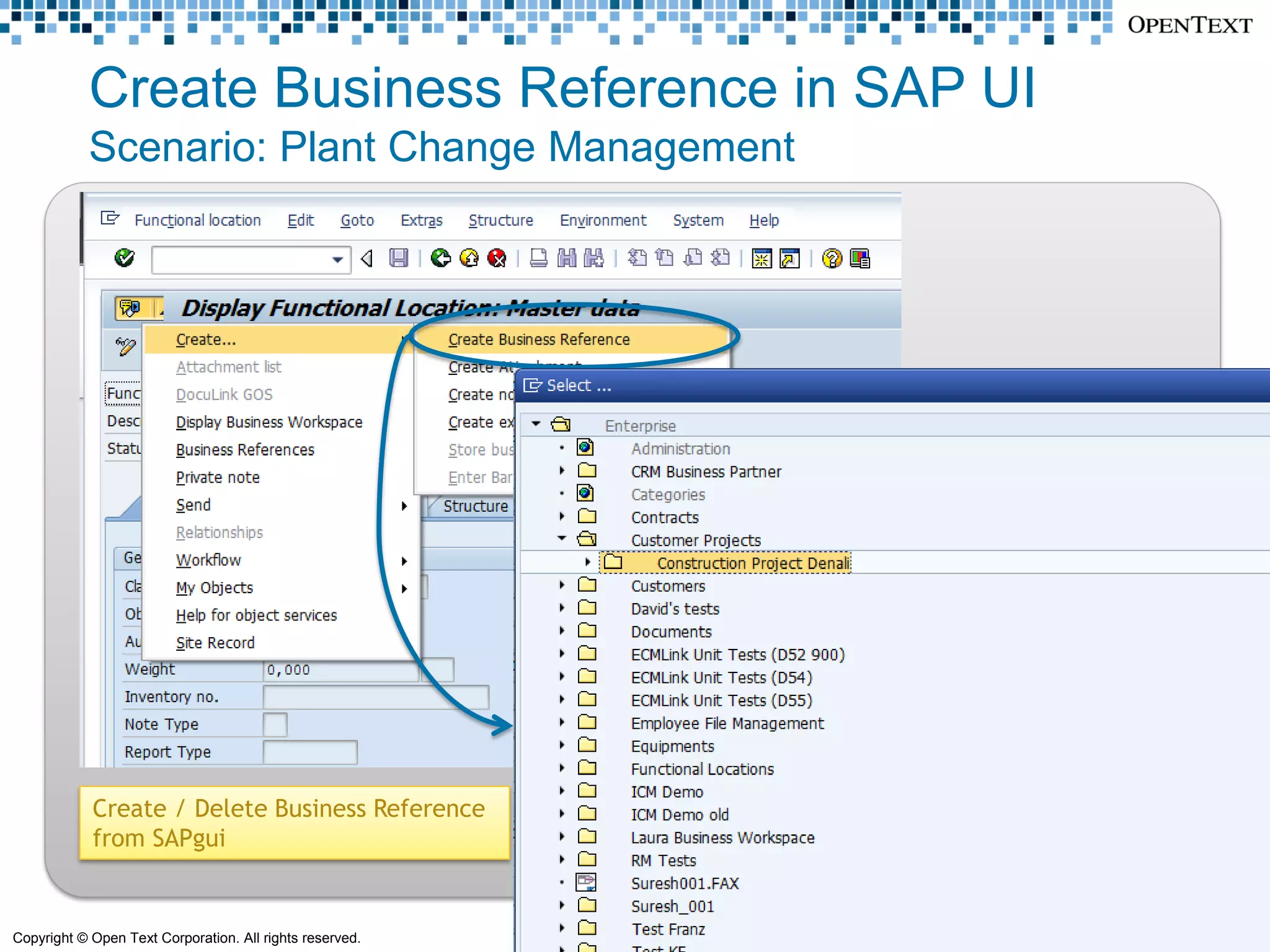Click the Last Page icon
This screenshot has width=1270, height=952.
click(x=721, y=258)
